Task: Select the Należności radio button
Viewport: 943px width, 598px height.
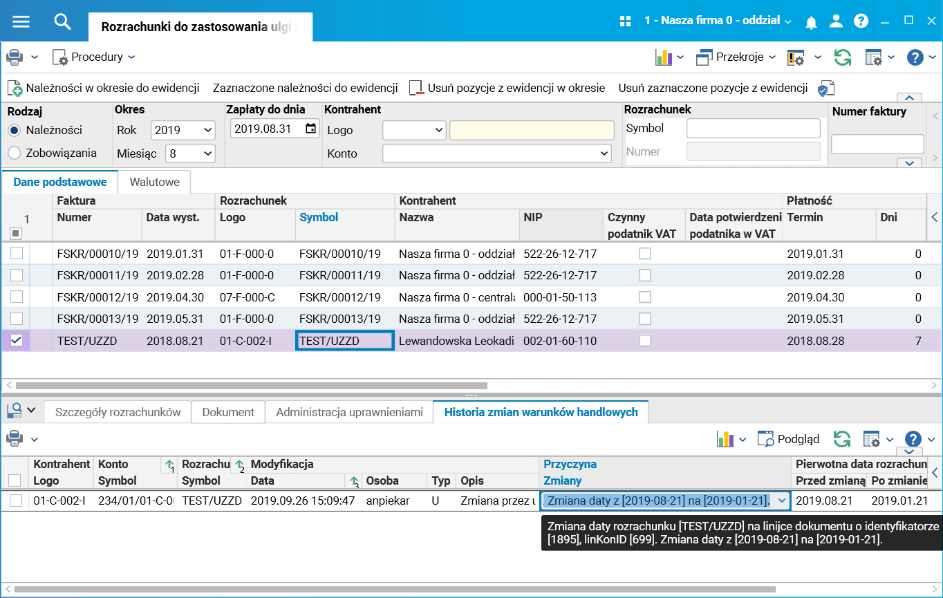Action: tap(14, 131)
